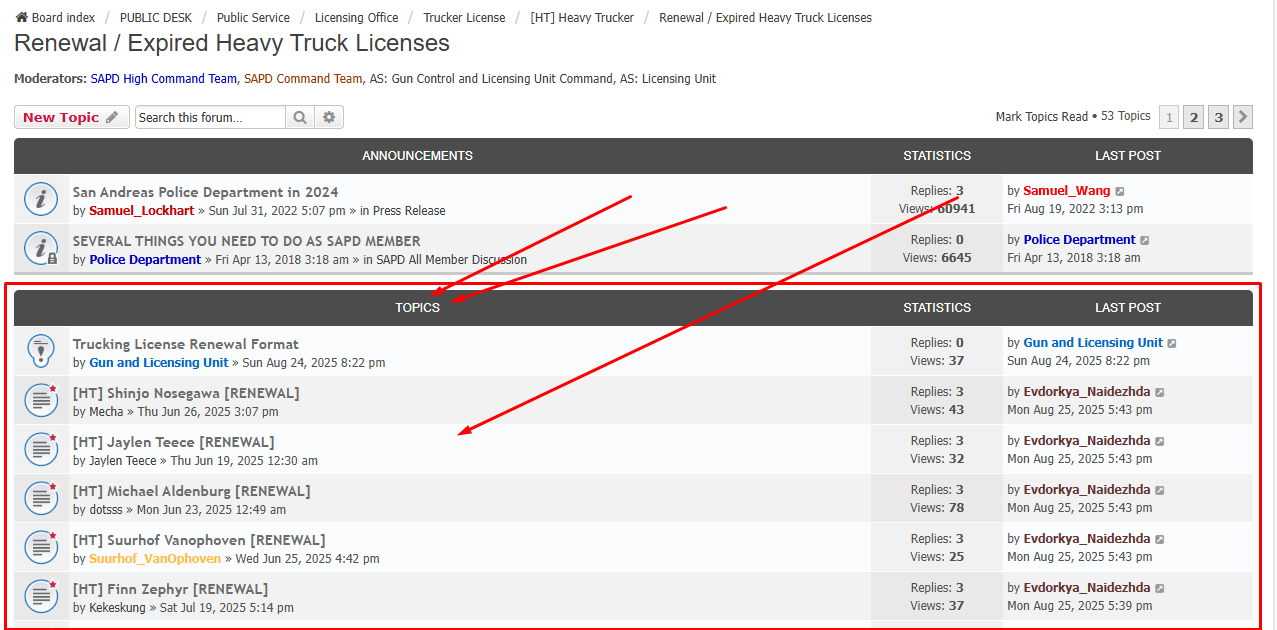1277x630 pixels.
Task: Click topic icon for Jaylen Teece row
Action: [40, 449]
